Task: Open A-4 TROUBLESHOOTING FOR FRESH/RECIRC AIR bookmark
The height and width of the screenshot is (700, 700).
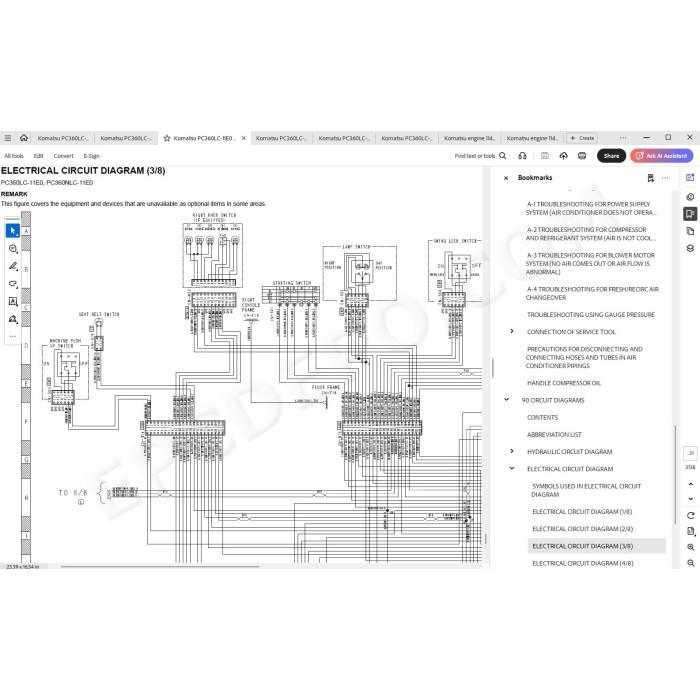Action: coord(592,293)
